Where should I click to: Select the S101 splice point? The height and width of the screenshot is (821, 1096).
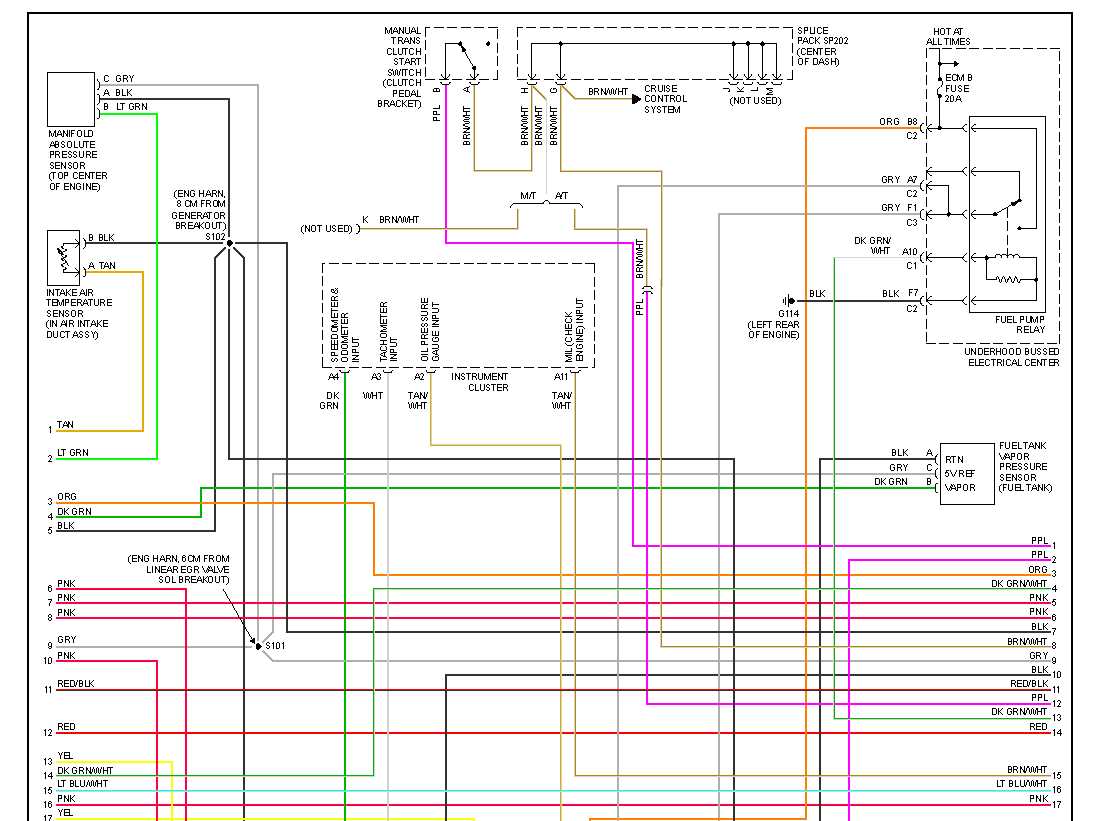258,646
